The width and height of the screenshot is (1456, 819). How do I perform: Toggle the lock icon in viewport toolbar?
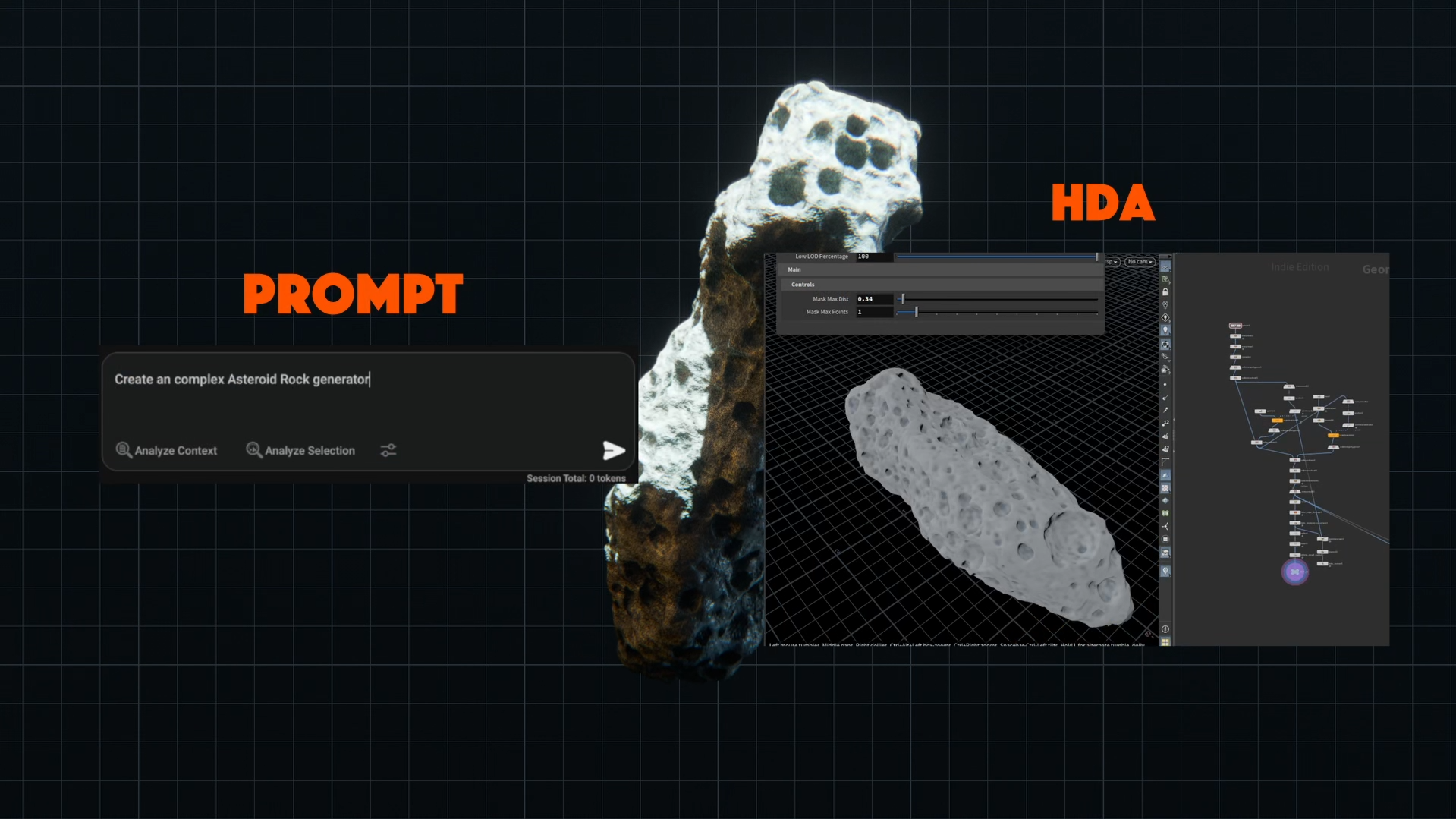point(1165,292)
